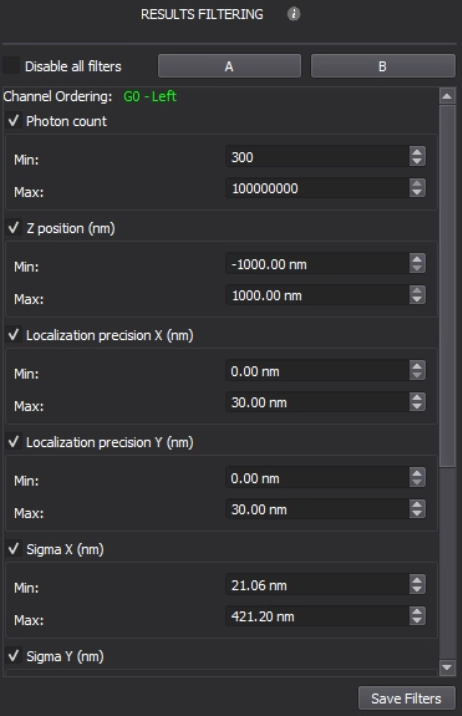The width and height of the screenshot is (462, 716).
Task: Decrease Localization precision Y Min down arrow
Action: pyautogui.click(x=417, y=482)
